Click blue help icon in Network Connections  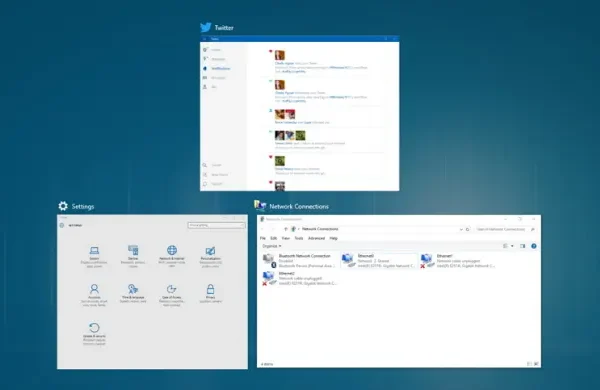click(x=534, y=246)
